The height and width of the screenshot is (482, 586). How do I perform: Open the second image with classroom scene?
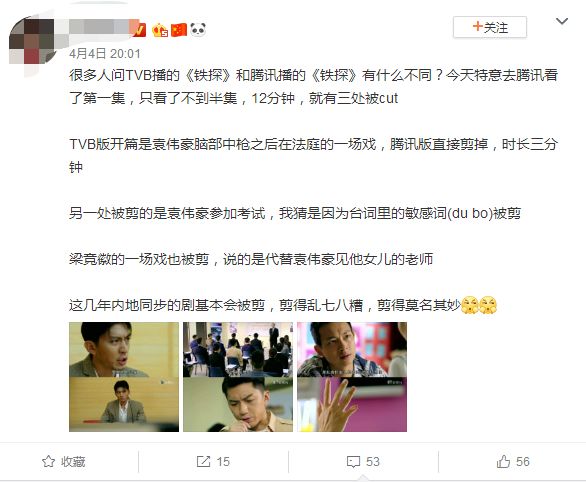pos(238,377)
